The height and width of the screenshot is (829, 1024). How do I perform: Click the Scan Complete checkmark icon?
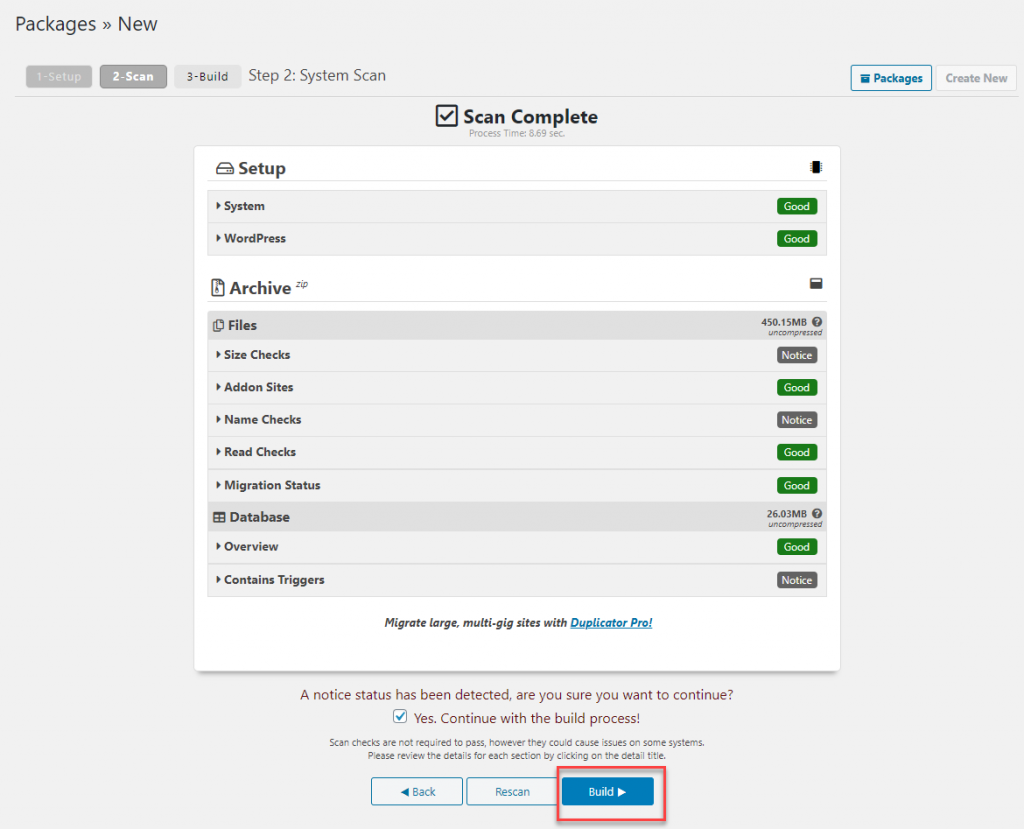pos(447,116)
